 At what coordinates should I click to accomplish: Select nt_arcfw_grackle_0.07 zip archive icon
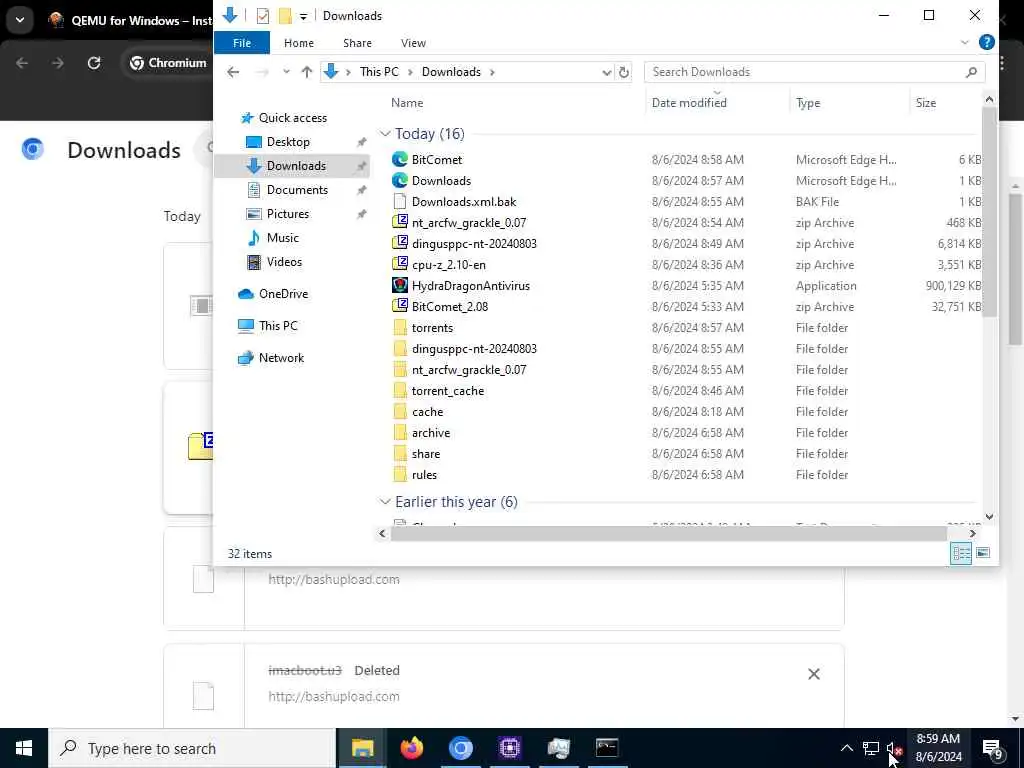click(400, 222)
